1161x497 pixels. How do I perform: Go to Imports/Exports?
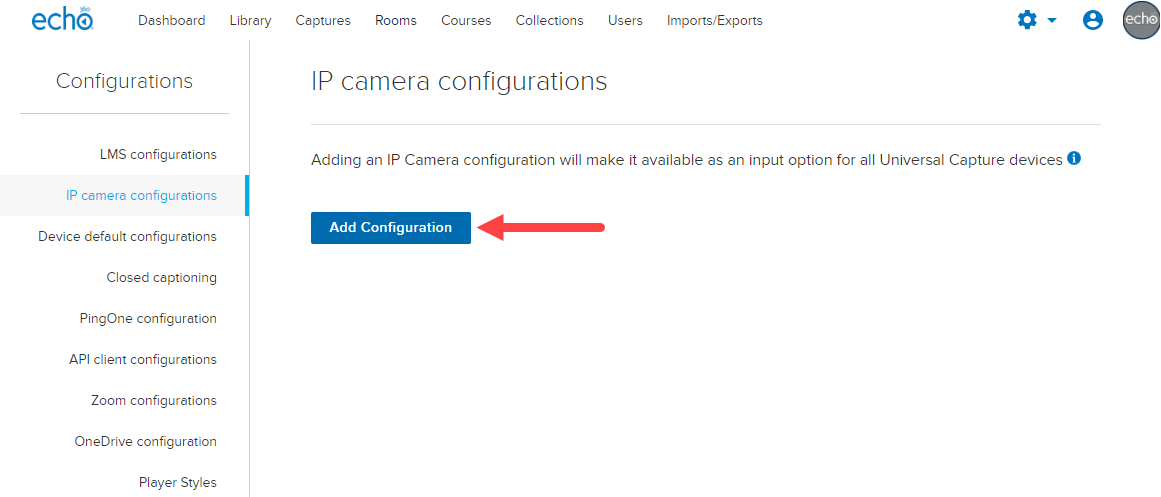[x=714, y=20]
